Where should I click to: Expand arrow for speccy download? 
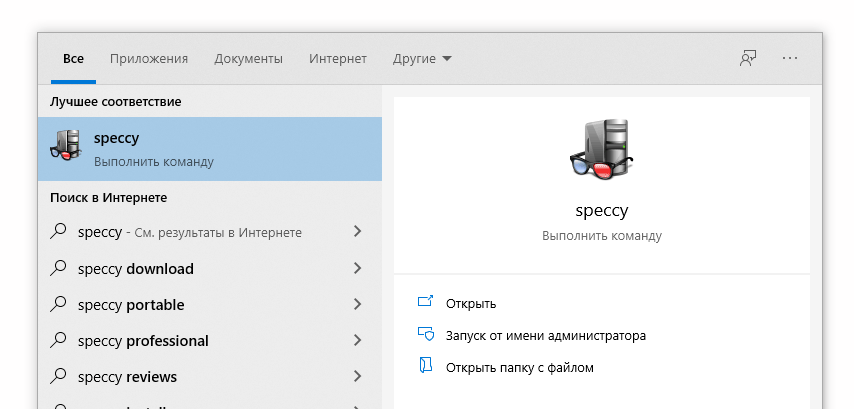357,268
